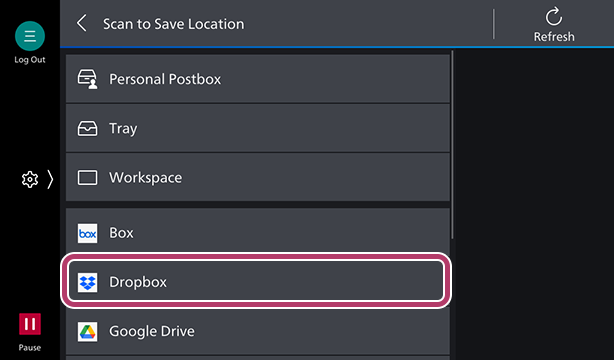Click the Dropbox logo icon
This screenshot has width=614, height=360.
(x=87, y=282)
